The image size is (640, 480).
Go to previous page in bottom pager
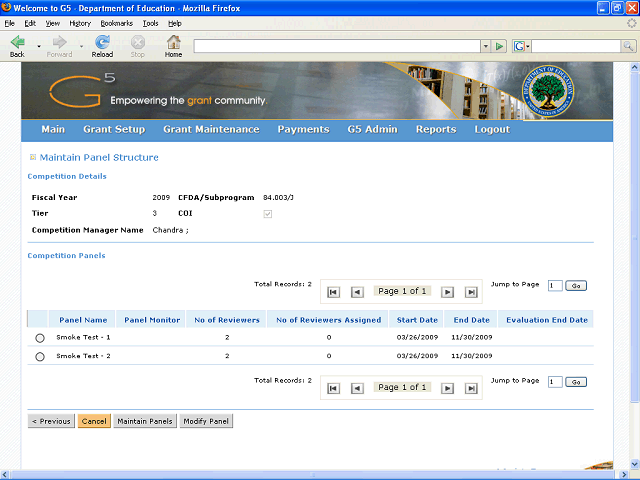coord(357,388)
